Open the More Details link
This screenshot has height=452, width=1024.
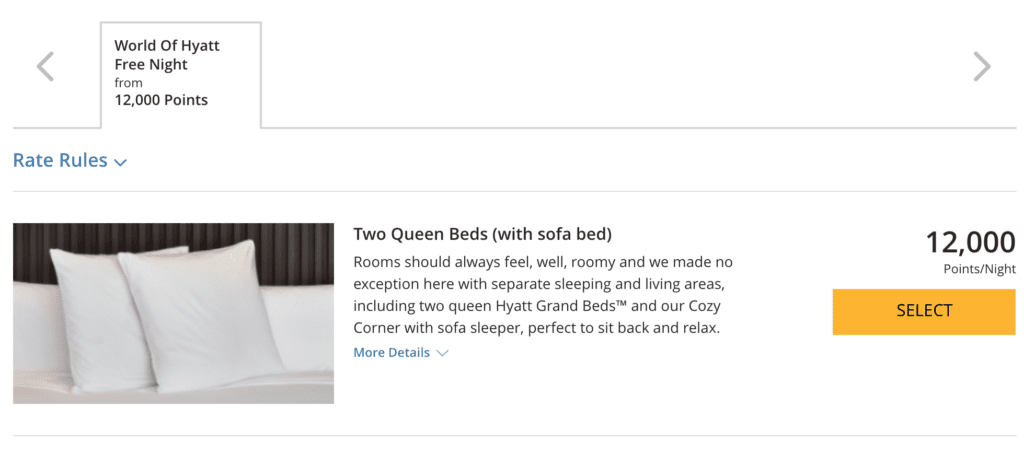391,353
